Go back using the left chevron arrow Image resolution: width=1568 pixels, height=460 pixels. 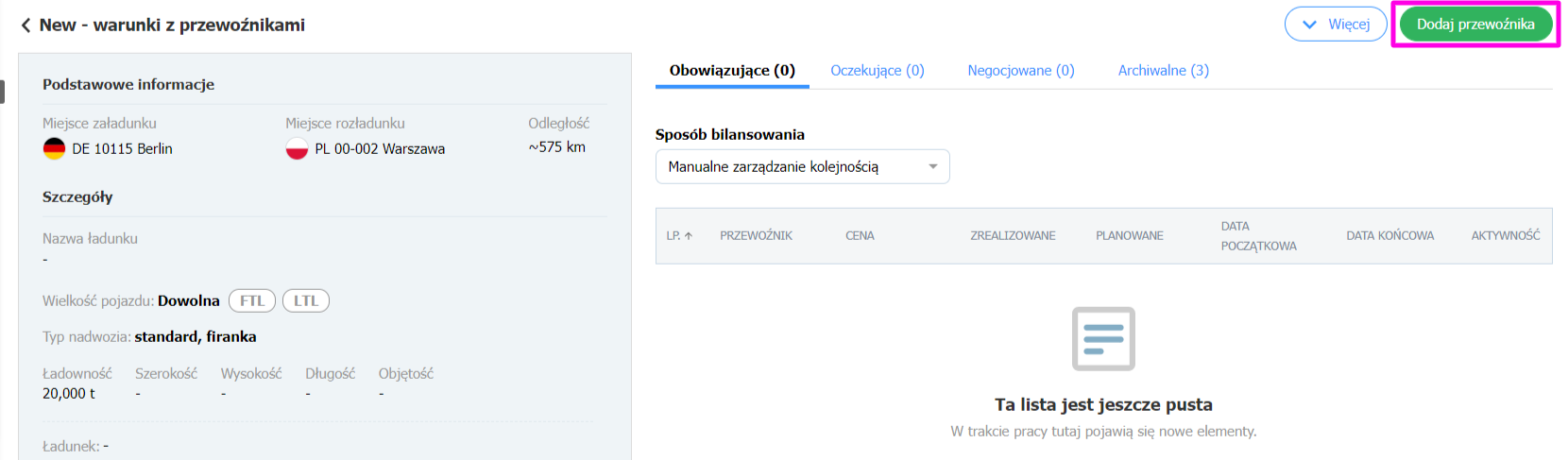pyautogui.click(x=26, y=26)
